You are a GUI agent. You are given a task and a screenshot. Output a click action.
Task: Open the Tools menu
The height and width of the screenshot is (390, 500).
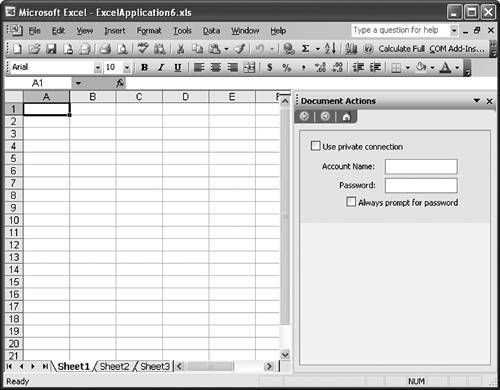[182, 31]
